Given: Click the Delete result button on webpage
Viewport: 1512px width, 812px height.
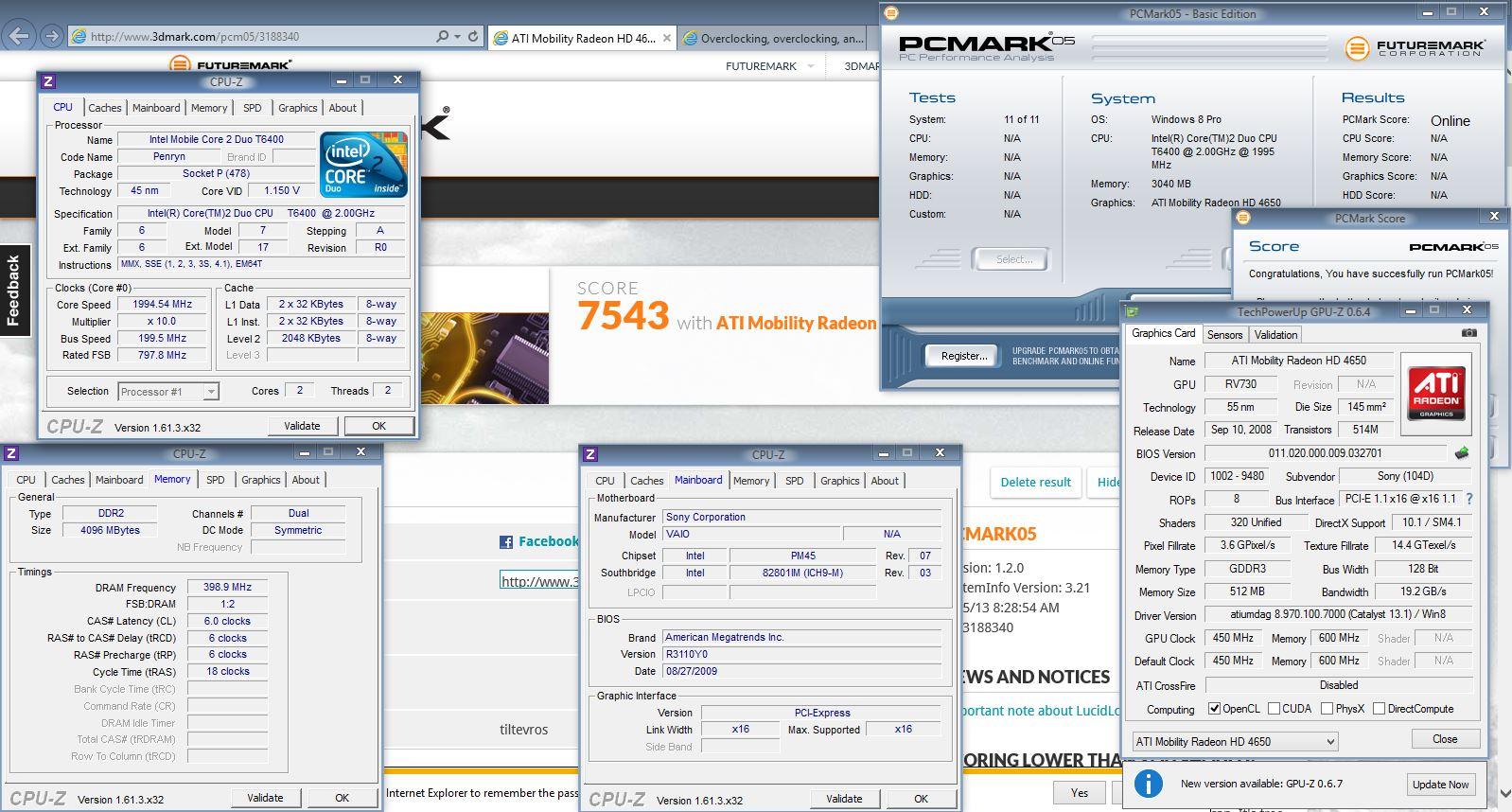Looking at the screenshot, I should click(x=1036, y=482).
